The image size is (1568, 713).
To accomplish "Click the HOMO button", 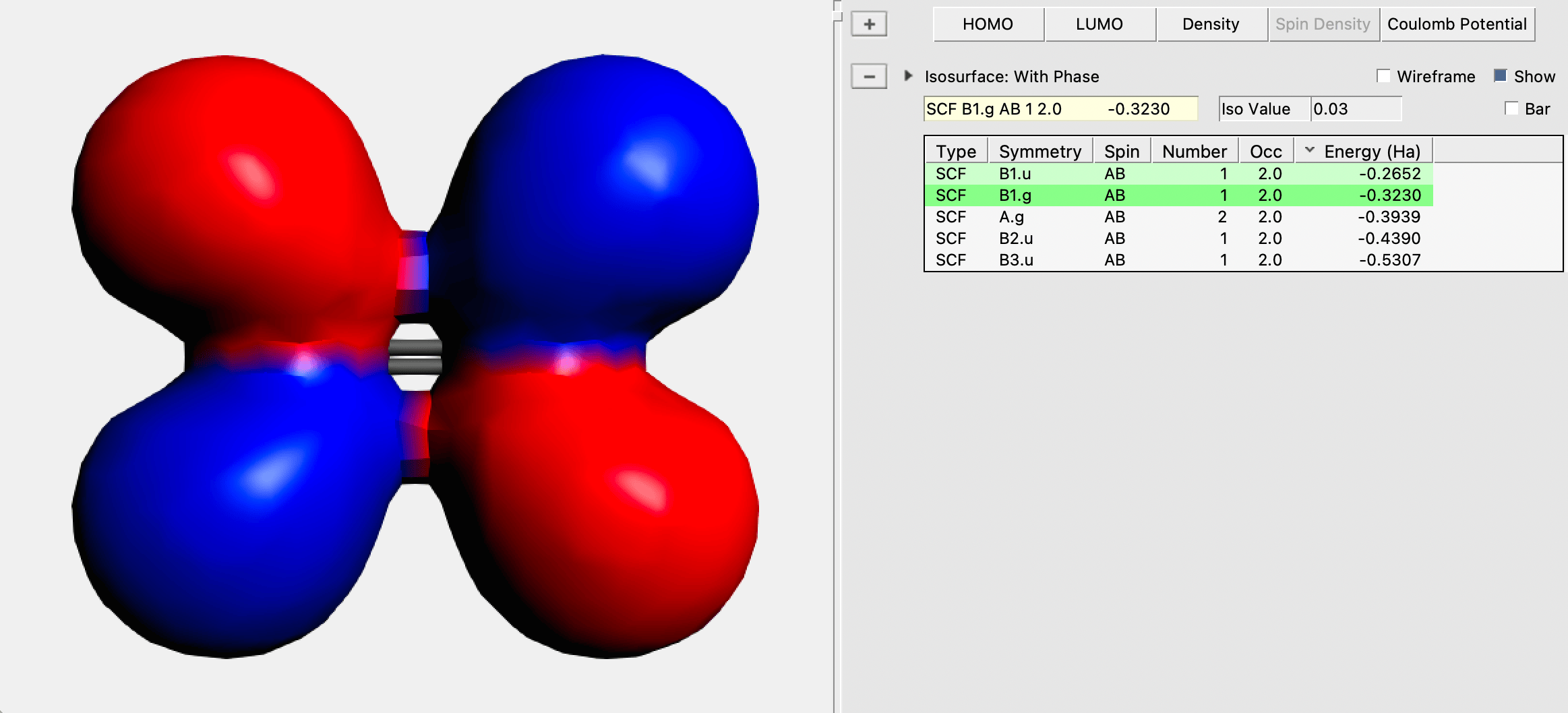I will pos(988,25).
